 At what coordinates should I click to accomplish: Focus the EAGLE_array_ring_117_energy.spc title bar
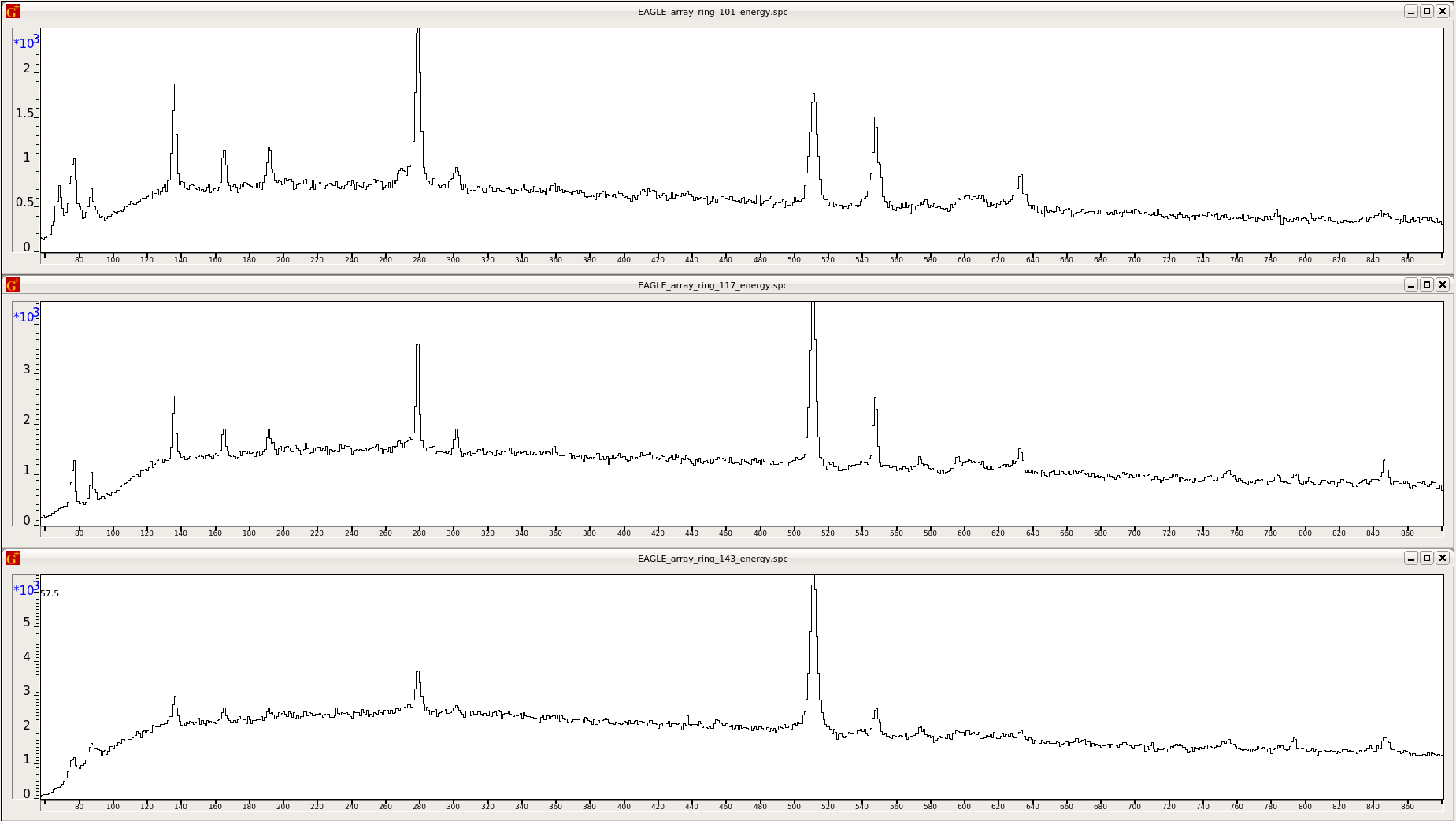click(712, 285)
